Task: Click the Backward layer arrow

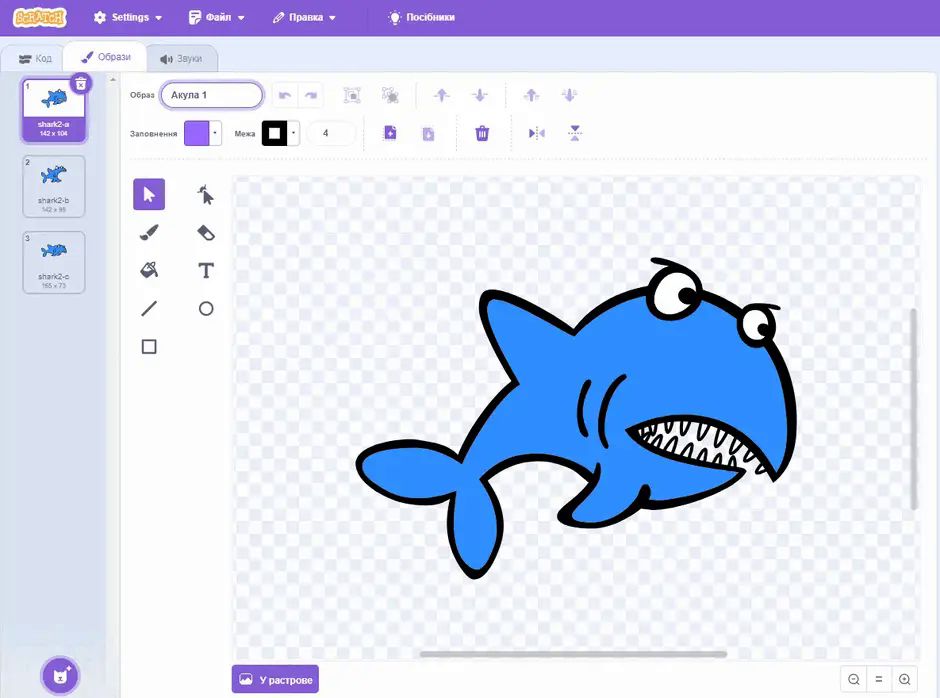Action: [480, 95]
